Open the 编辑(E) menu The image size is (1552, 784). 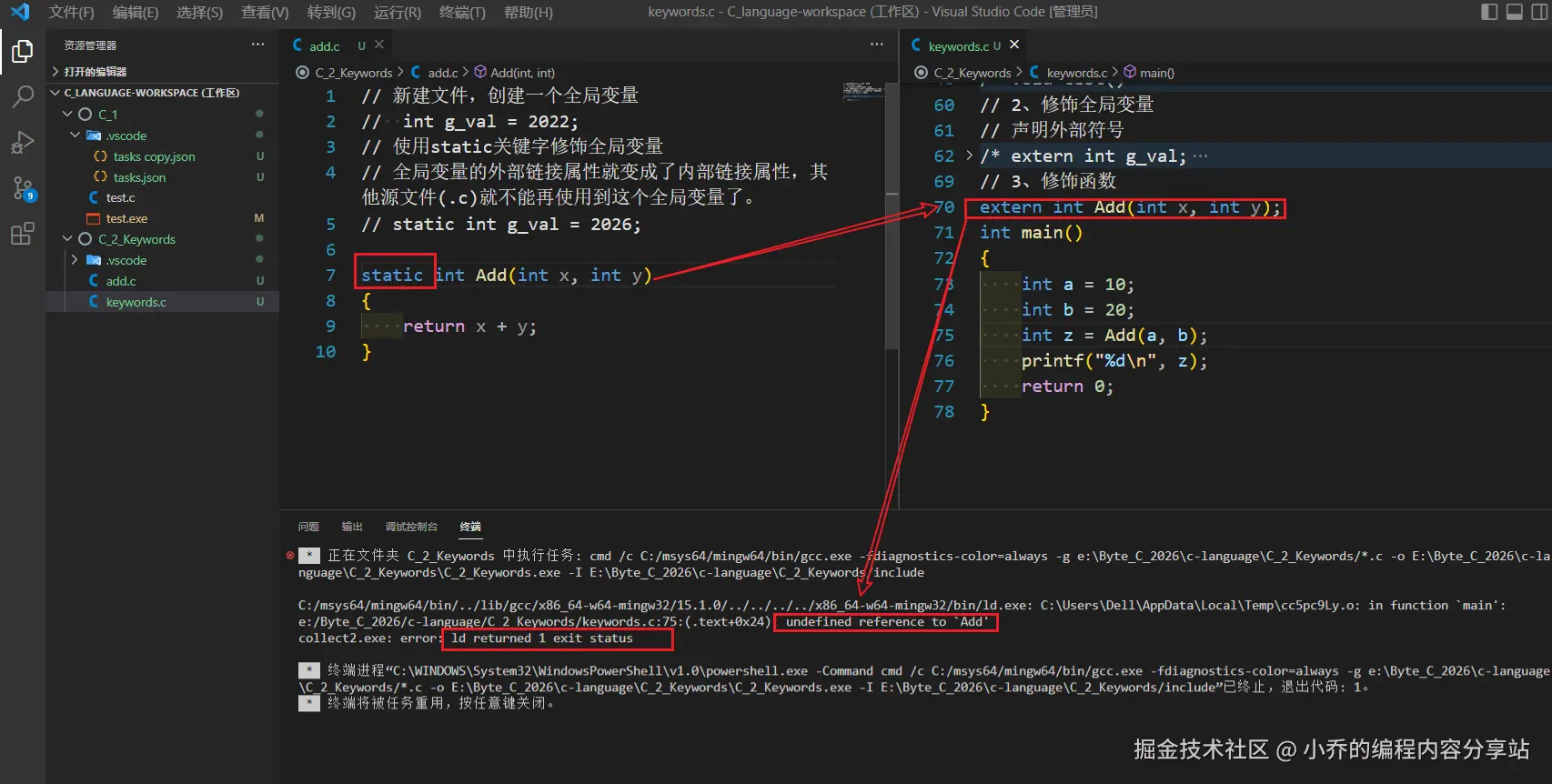coord(136,12)
